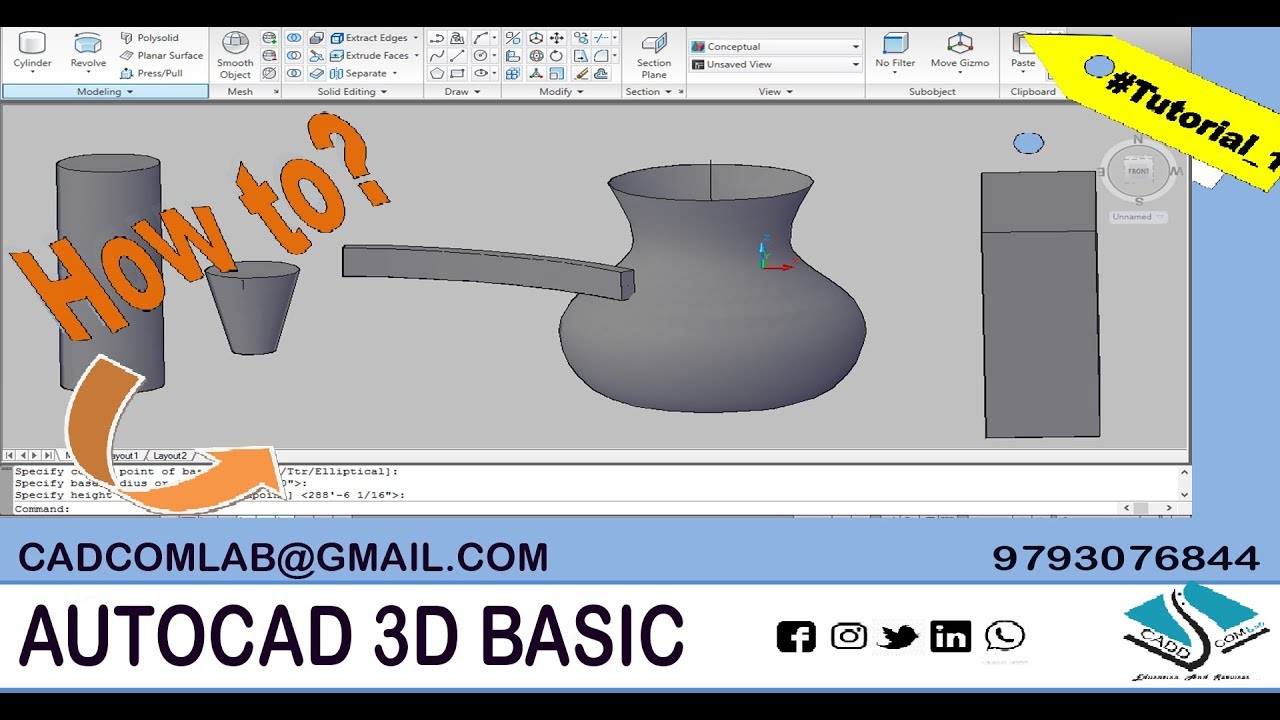The height and width of the screenshot is (720, 1280).
Task: Click the Section Plane tool
Action: pyautogui.click(x=654, y=55)
